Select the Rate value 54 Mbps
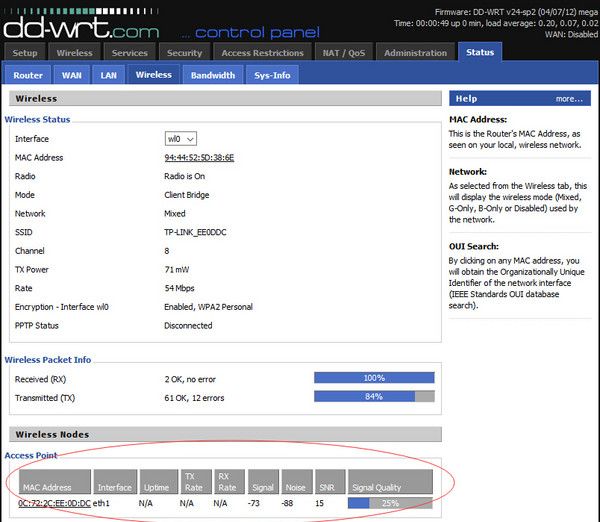The image size is (600, 522). pyautogui.click(x=179, y=288)
